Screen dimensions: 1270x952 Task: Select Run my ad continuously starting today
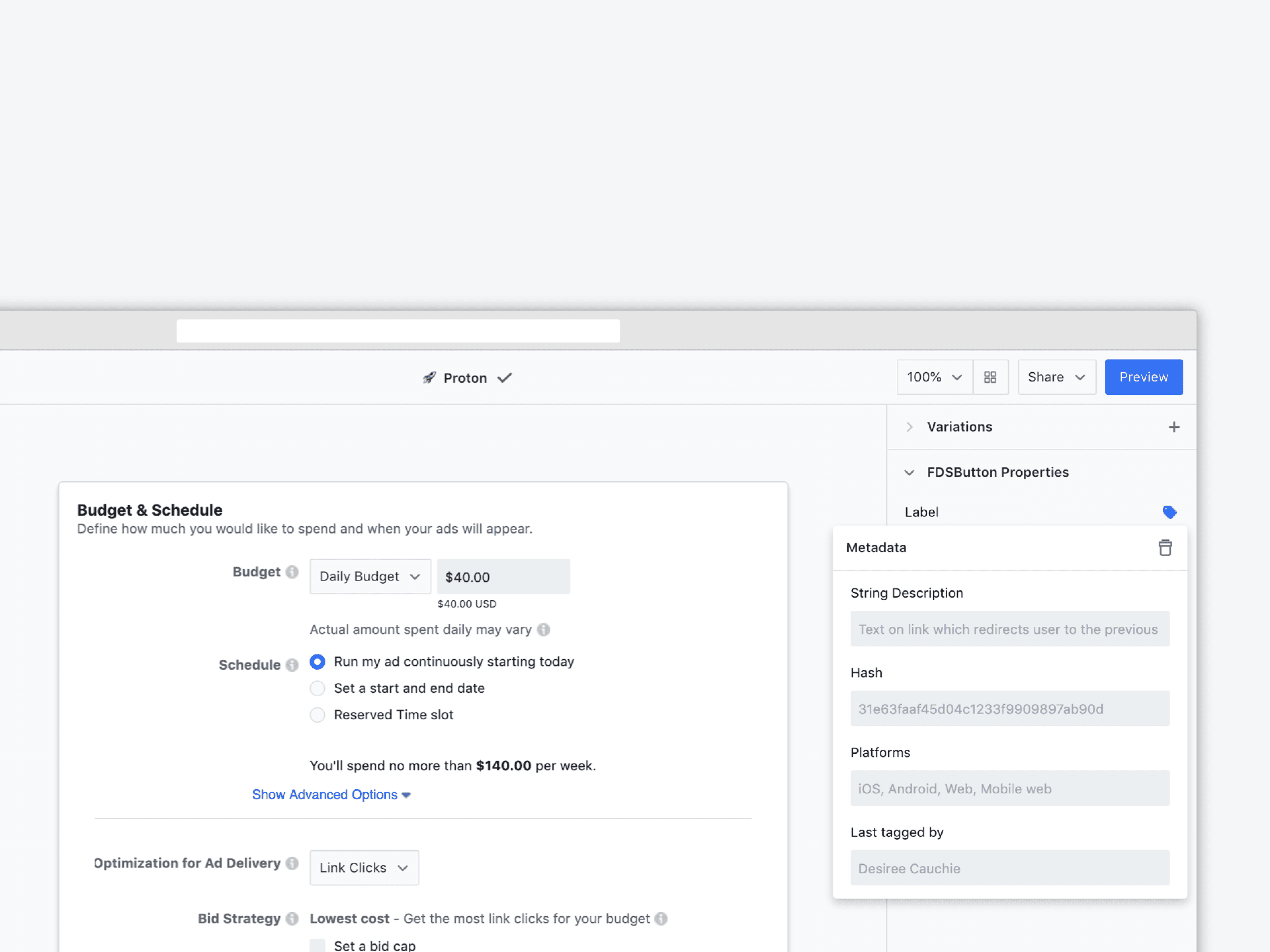(317, 662)
